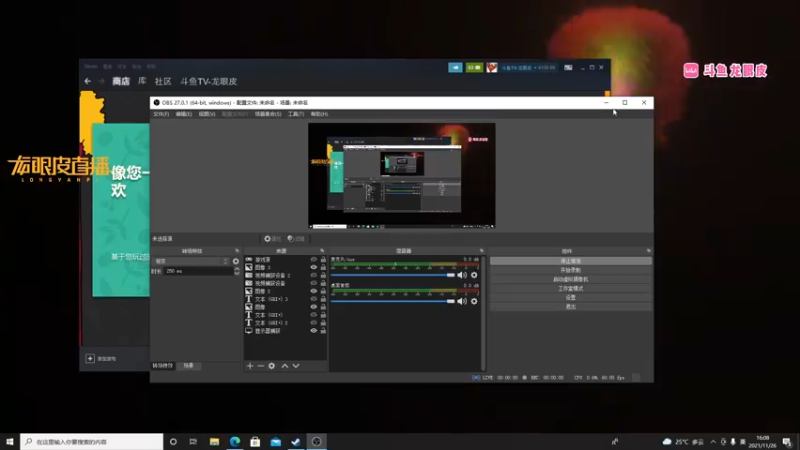Open Steam Big Picture mode icon

pos(568,67)
